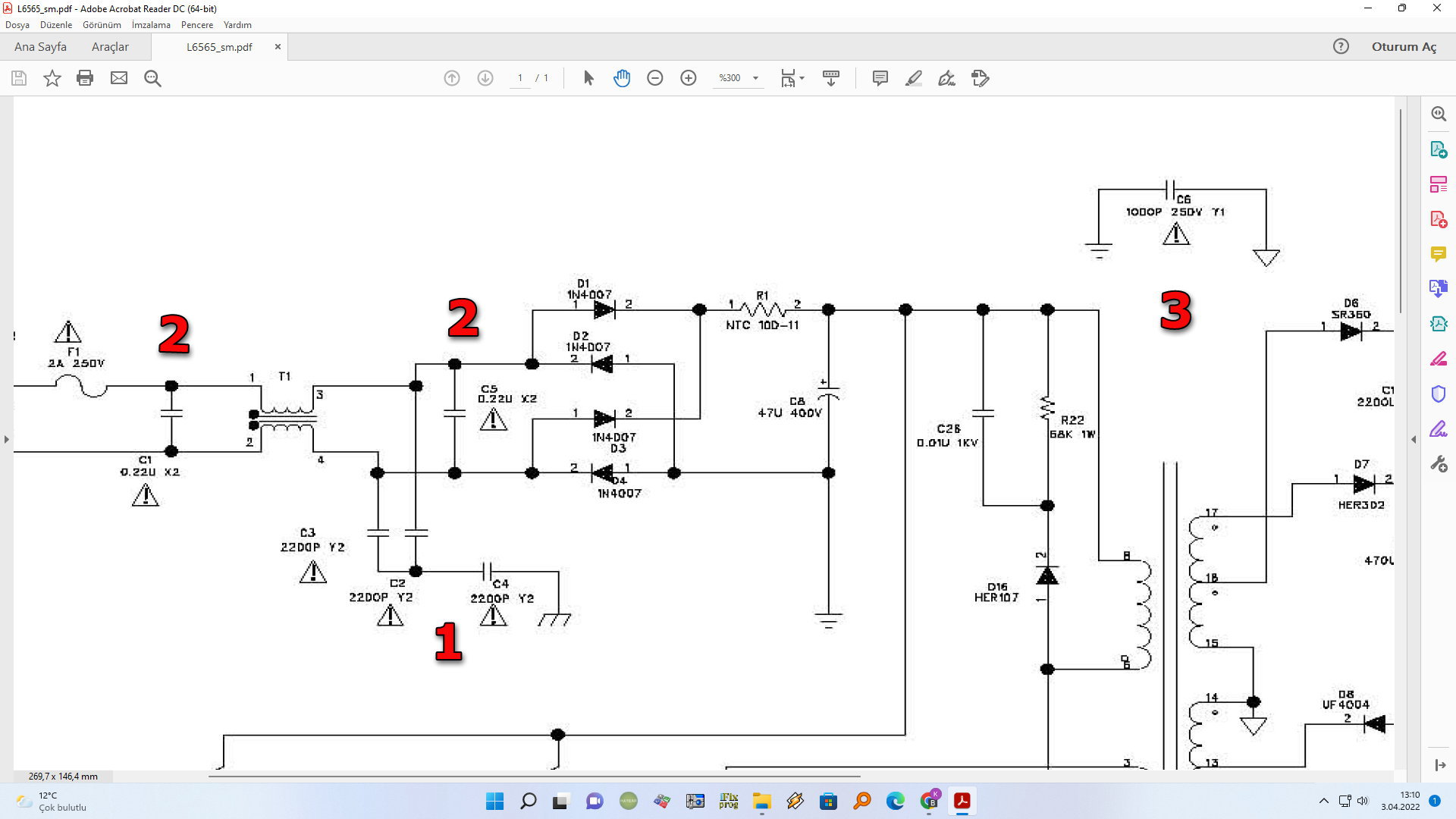Open the page fit options dropdown
This screenshot has height=819, width=1456.
[x=792, y=78]
